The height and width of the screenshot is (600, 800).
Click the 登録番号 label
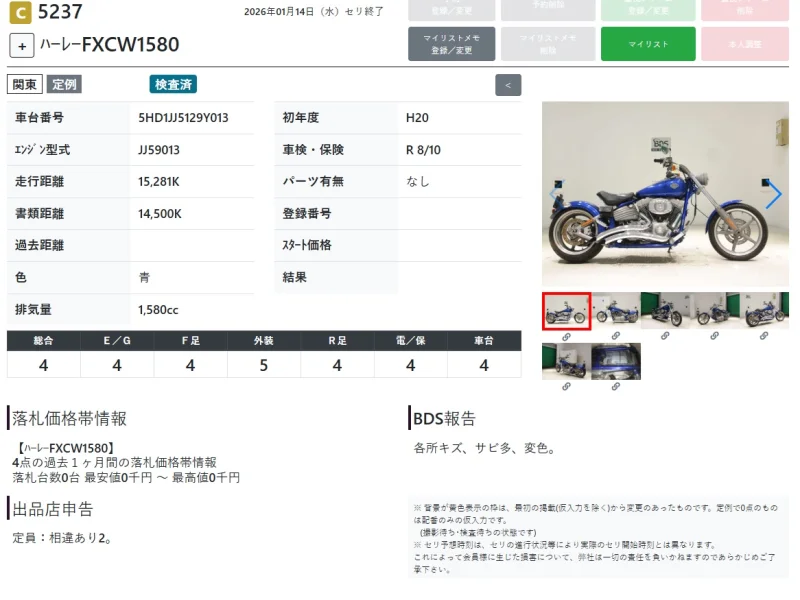[x=307, y=214]
